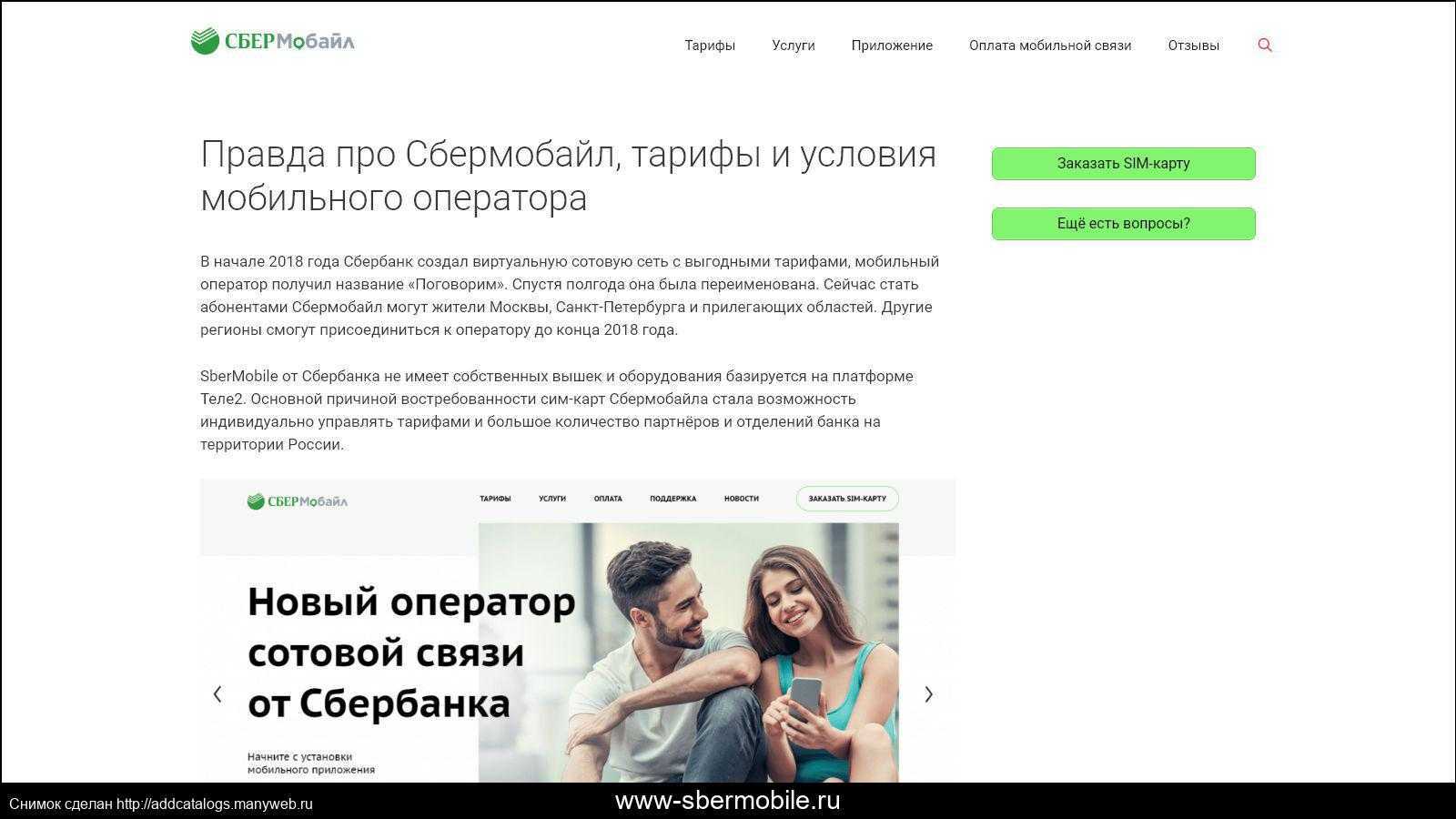The image size is (1456, 819).
Task: Open the Тарифы menu item
Action: (710, 45)
